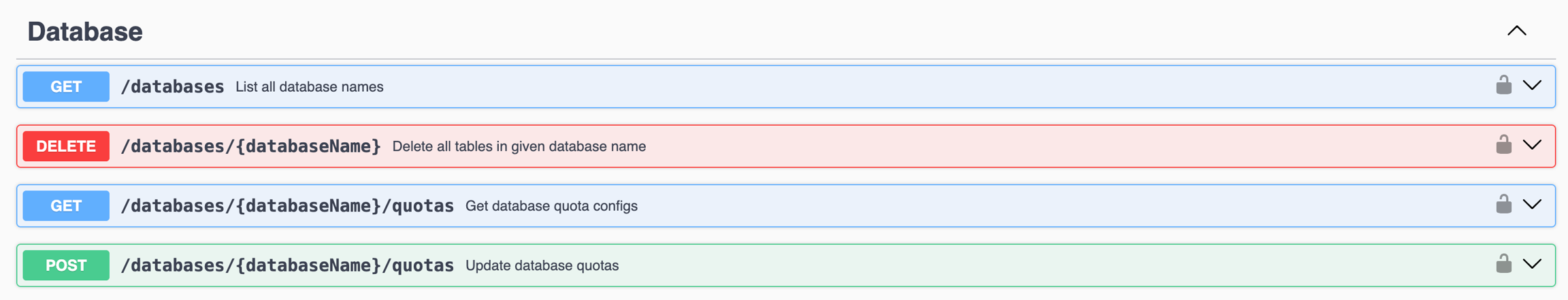Collapse the Database section with top chevron

1517,31
